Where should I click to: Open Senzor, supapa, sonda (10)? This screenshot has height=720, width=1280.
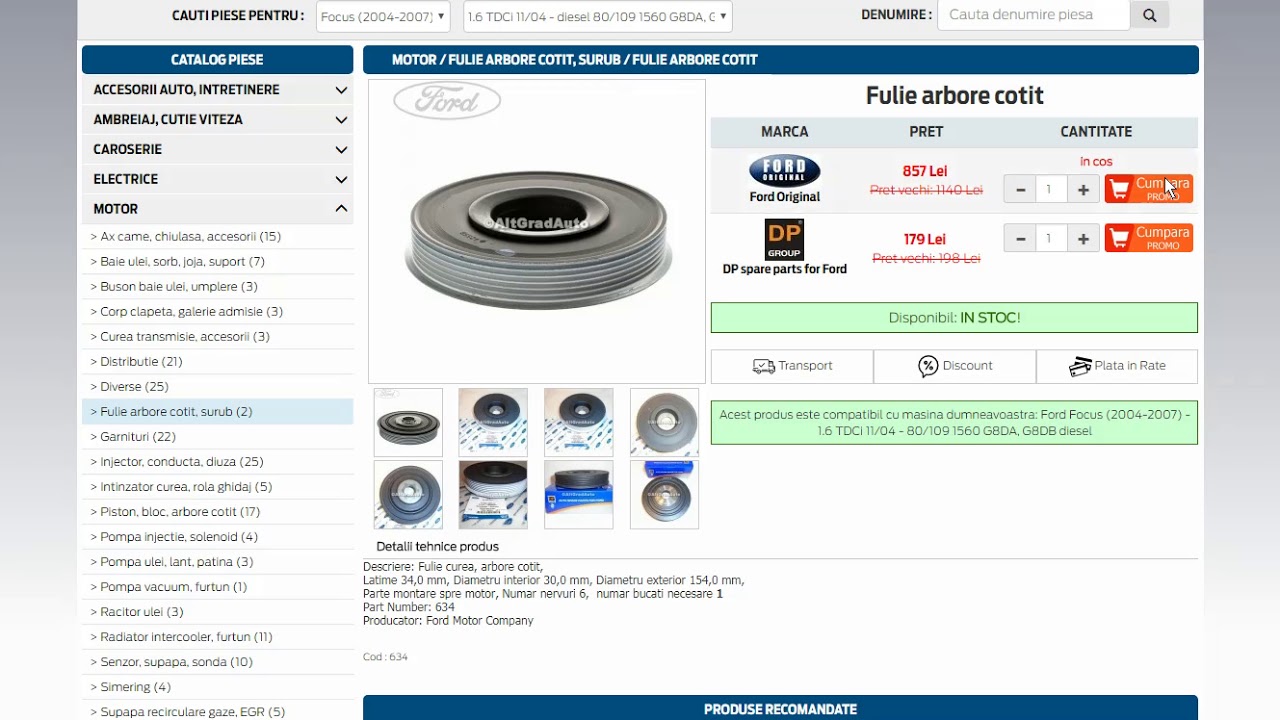(x=172, y=662)
